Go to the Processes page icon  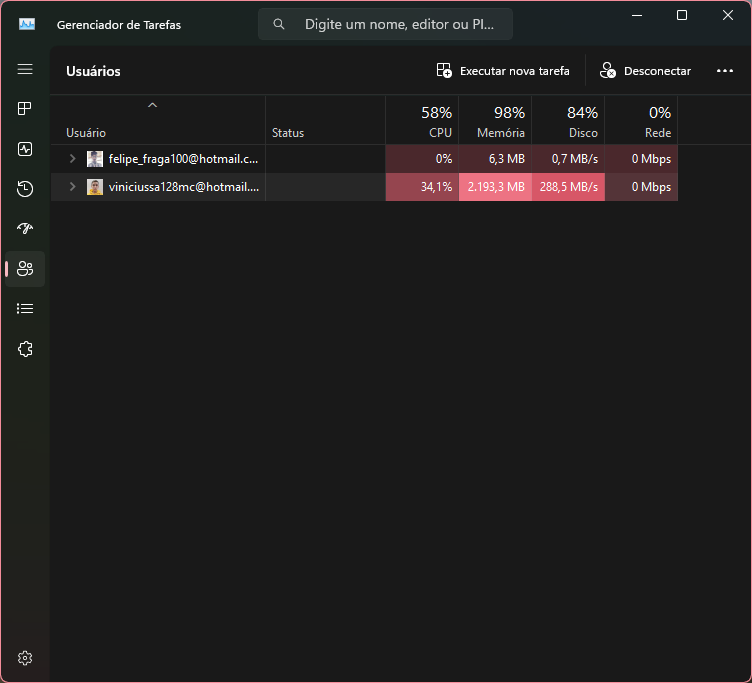pos(25,109)
